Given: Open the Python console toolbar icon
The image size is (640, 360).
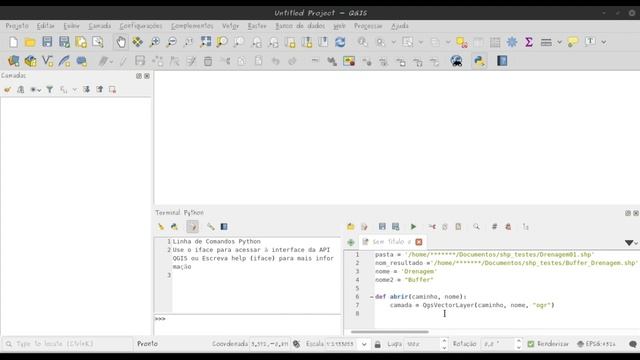Looking at the screenshot, I should pyautogui.click(x=479, y=61).
